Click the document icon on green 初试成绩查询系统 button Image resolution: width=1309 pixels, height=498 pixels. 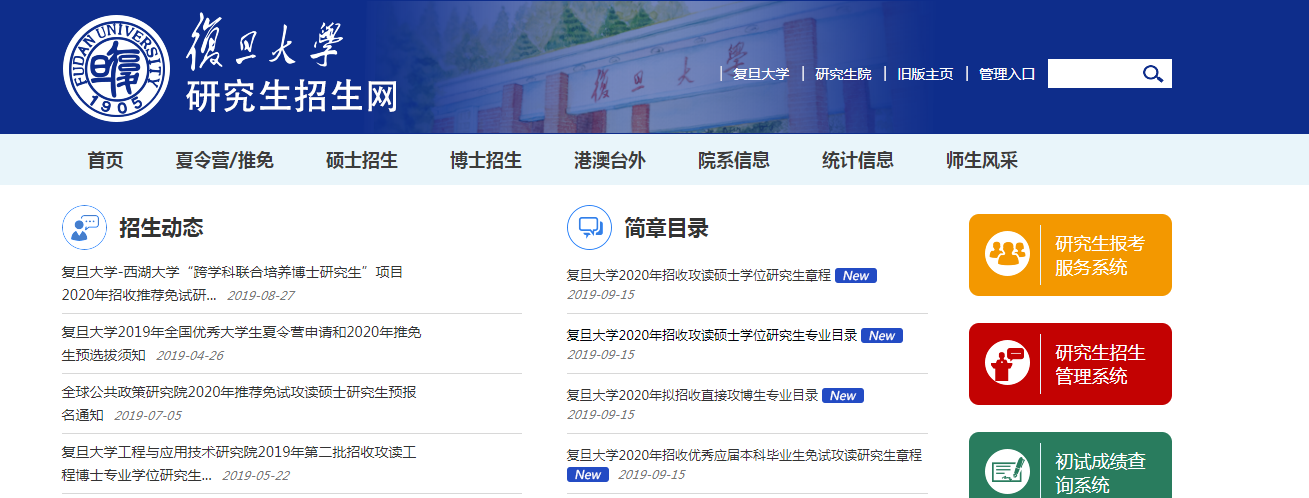pyautogui.click(x=1007, y=471)
